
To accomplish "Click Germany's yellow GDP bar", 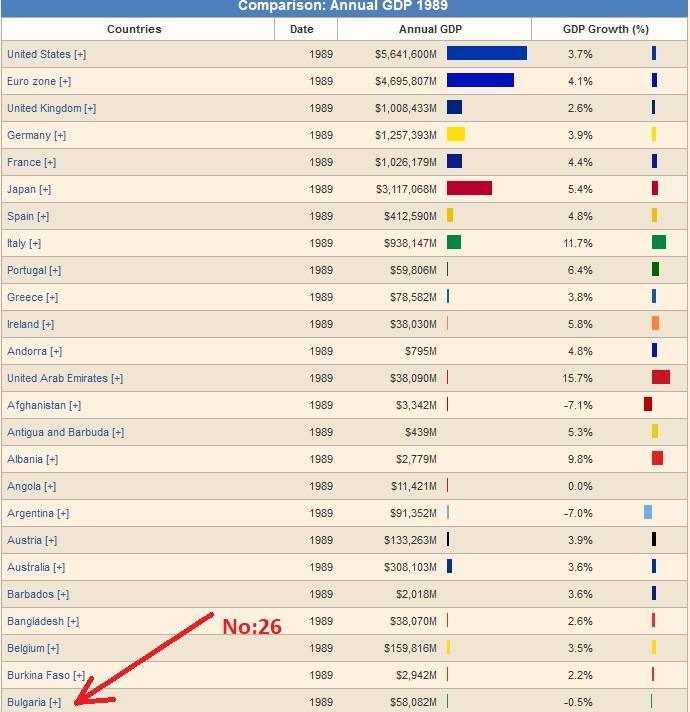I will pos(456,134).
